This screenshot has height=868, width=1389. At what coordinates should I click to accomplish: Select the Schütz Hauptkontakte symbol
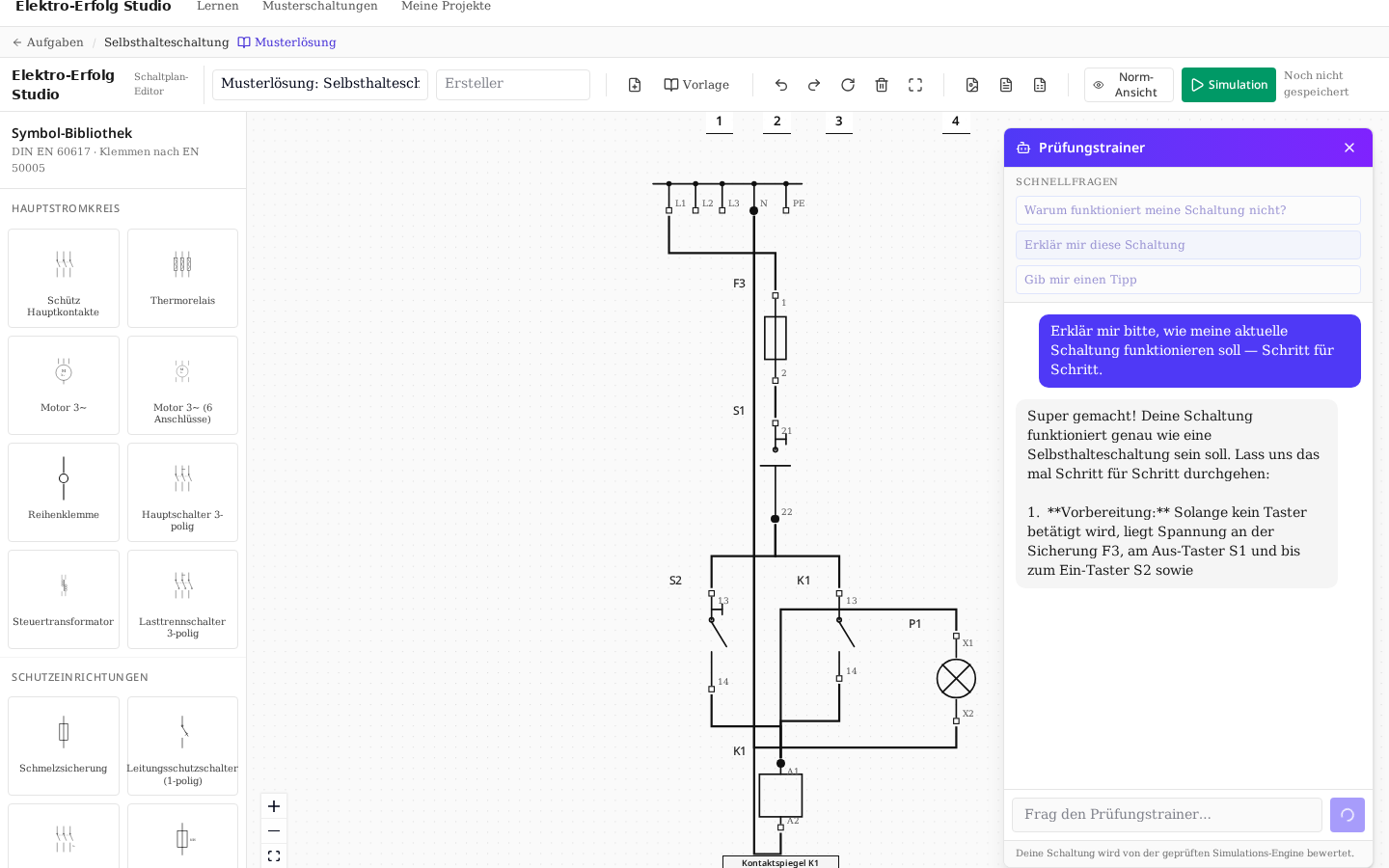64,278
